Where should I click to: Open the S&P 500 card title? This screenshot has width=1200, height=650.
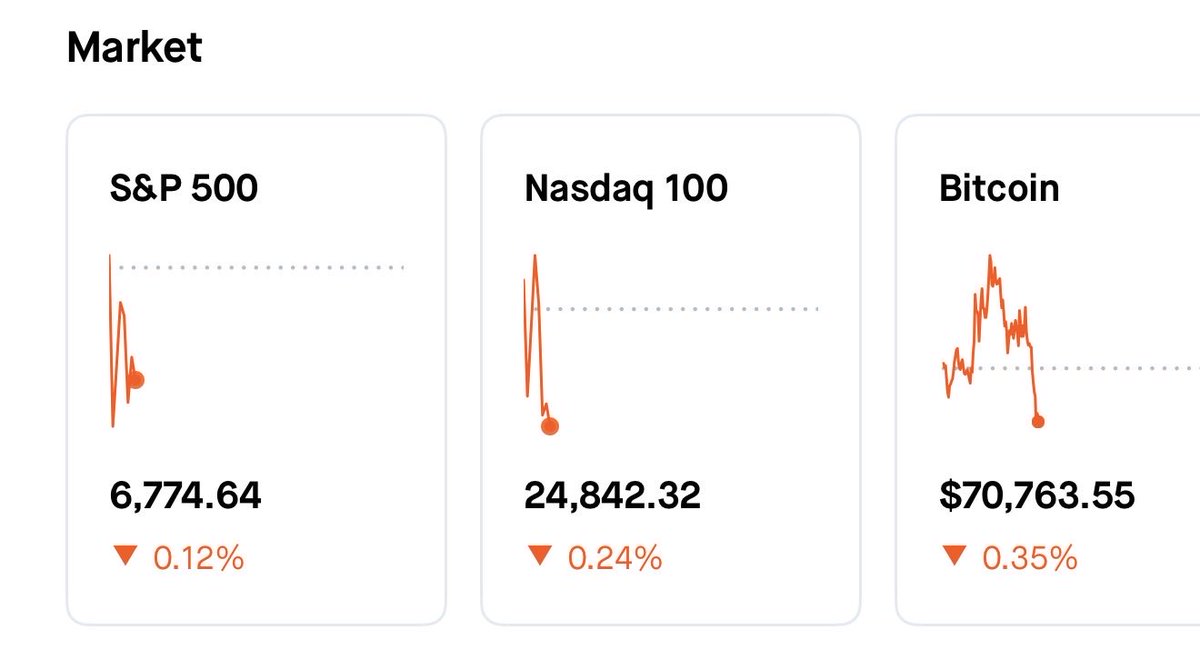[x=184, y=188]
